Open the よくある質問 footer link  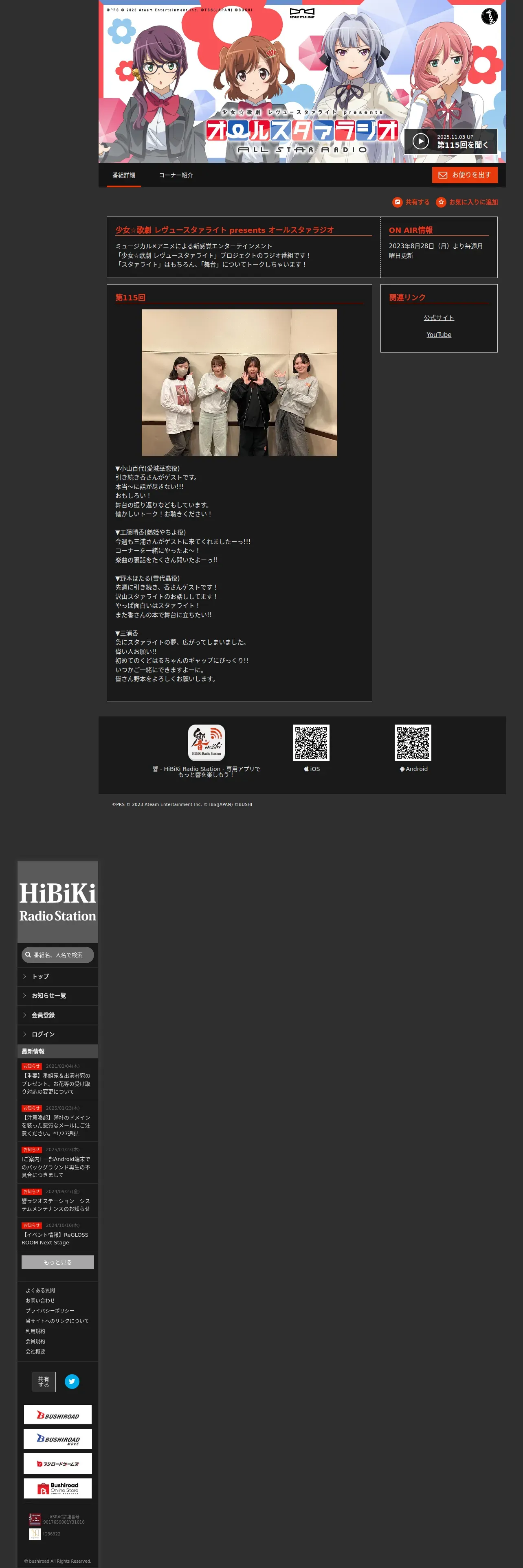click(40, 1290)
